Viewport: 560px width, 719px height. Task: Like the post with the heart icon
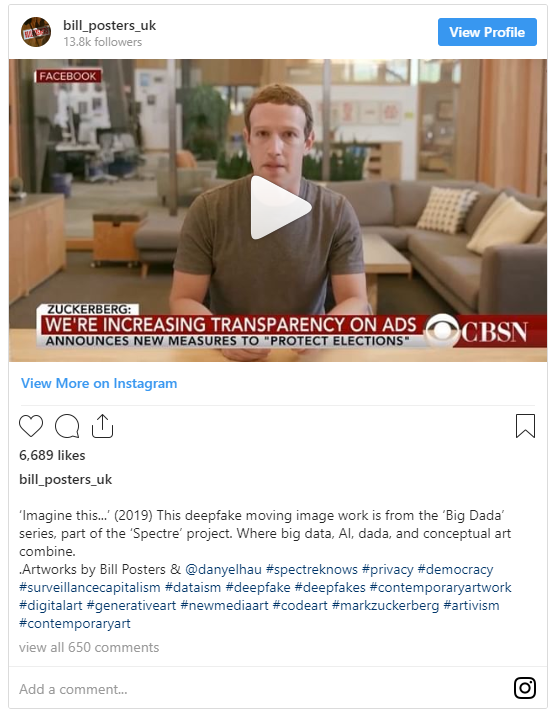(x=31, y=426)
